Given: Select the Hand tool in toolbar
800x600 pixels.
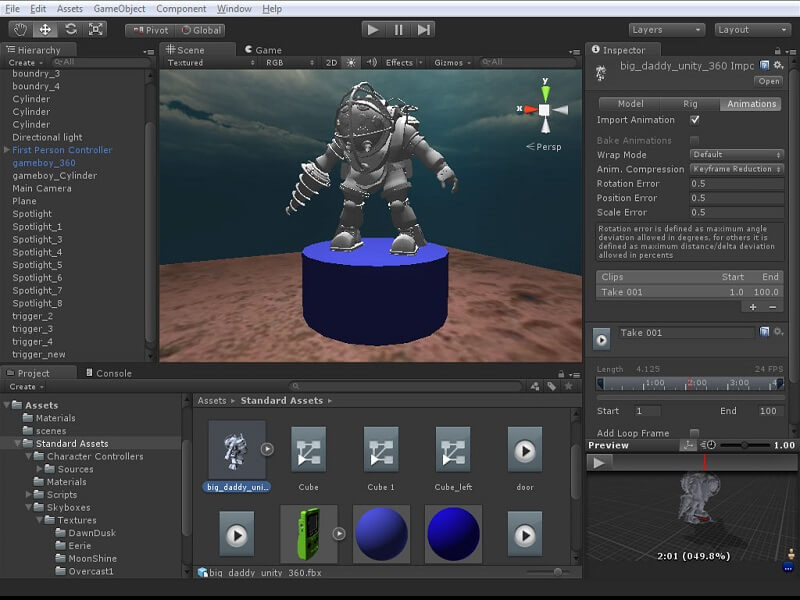Looking at the screenshot, I should [19, 30].
